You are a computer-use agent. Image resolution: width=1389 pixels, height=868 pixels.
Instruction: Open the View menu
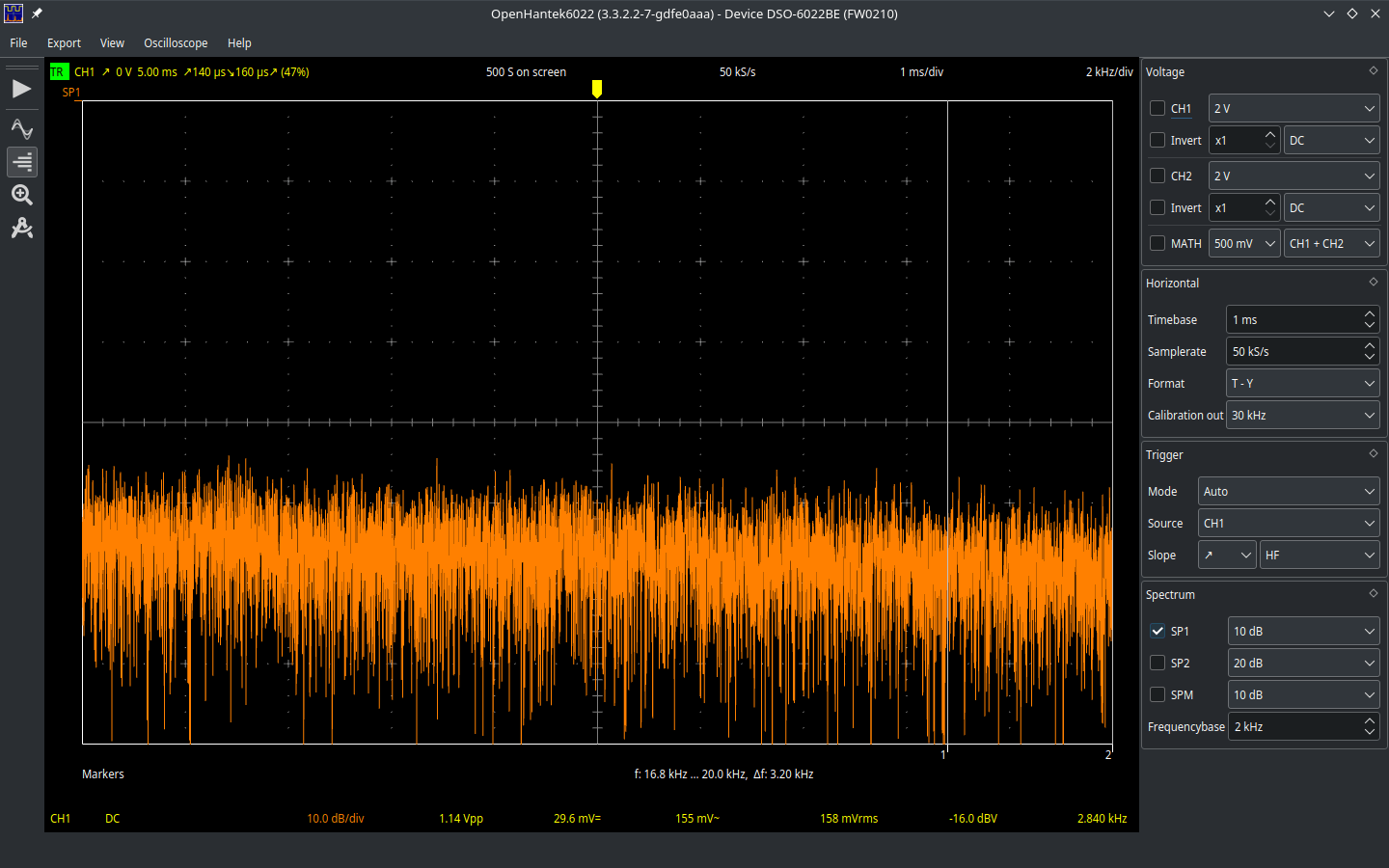click(112, 42)
